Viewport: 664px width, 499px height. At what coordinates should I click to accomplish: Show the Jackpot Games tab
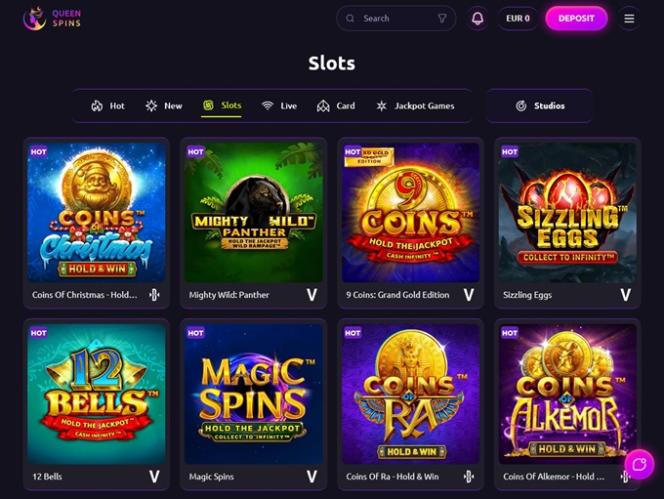415,106
